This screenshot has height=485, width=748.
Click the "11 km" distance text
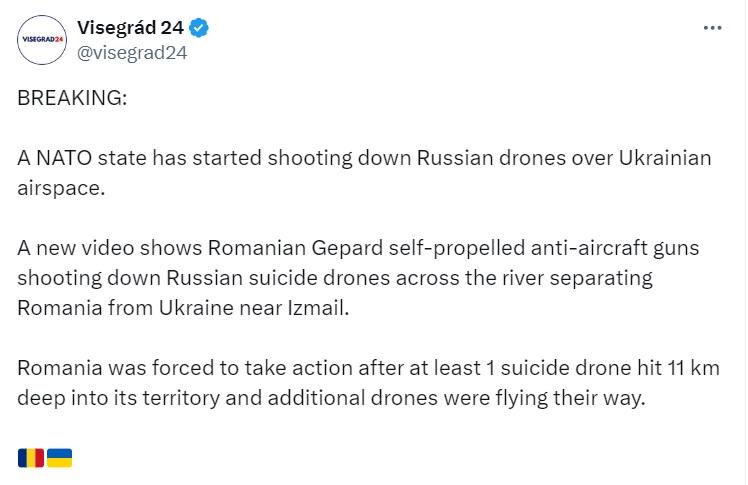692,366
